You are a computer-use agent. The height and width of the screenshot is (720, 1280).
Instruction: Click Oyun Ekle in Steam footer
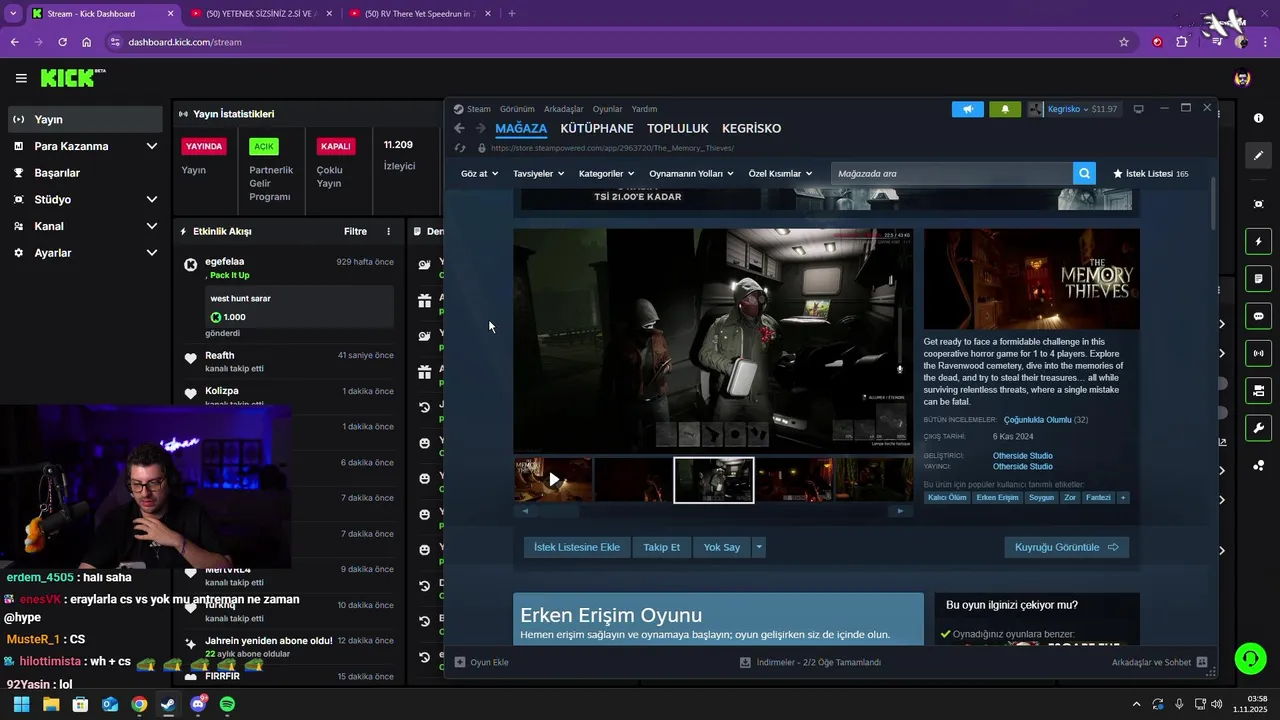(482, 662)
